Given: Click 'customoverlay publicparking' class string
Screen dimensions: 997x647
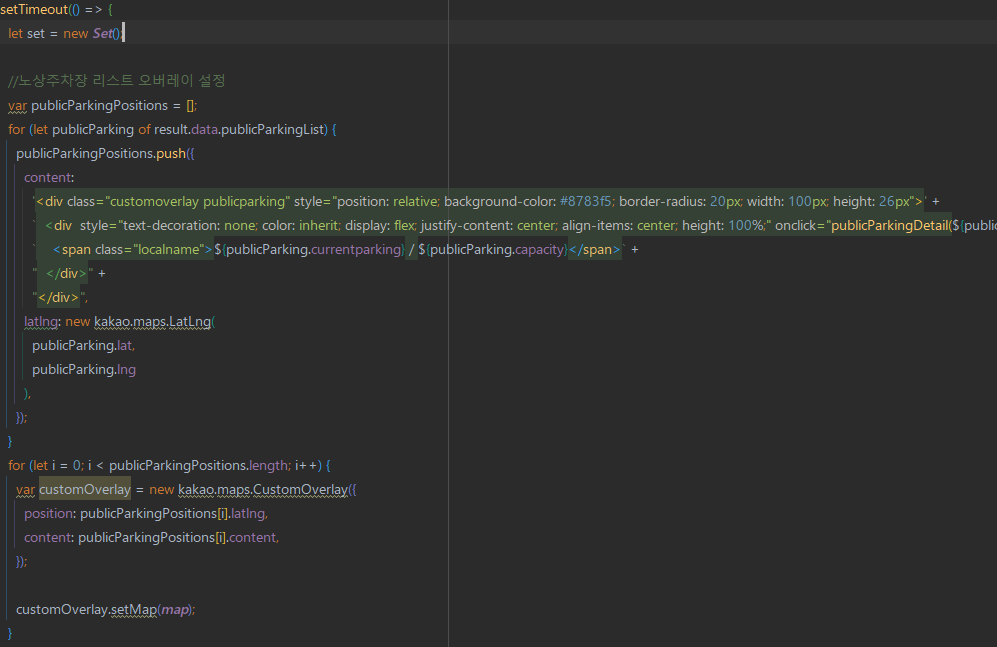Looking at the screenshot, I should coord(198,201).
